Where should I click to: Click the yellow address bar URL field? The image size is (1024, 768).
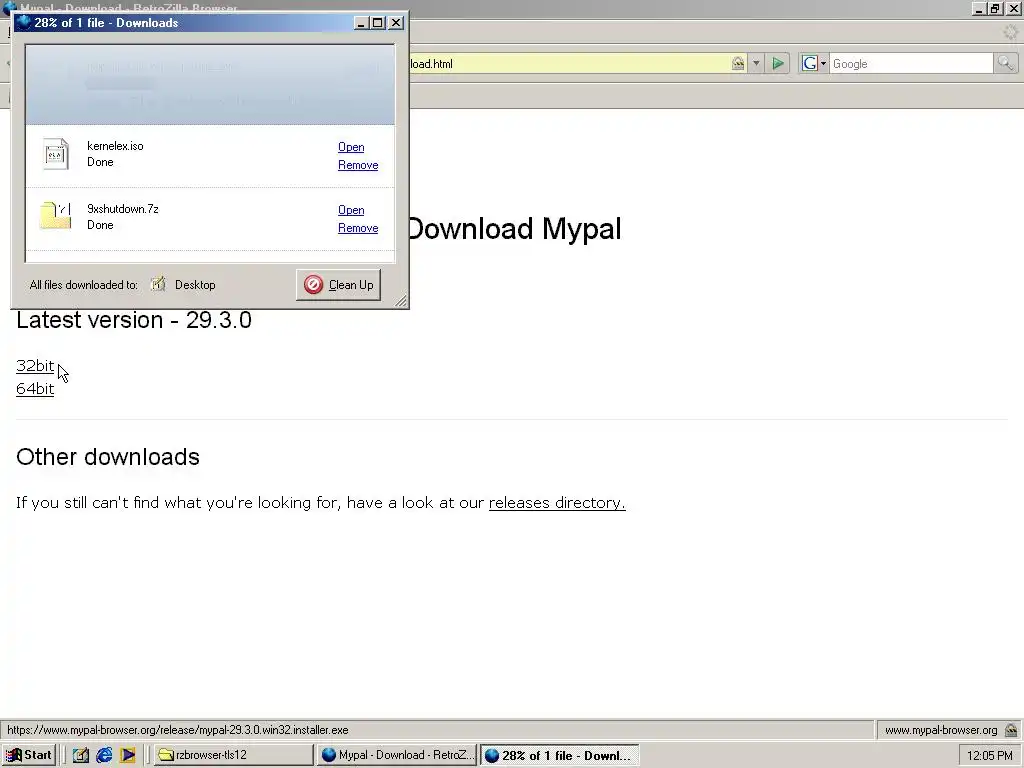tap(568, 63)
